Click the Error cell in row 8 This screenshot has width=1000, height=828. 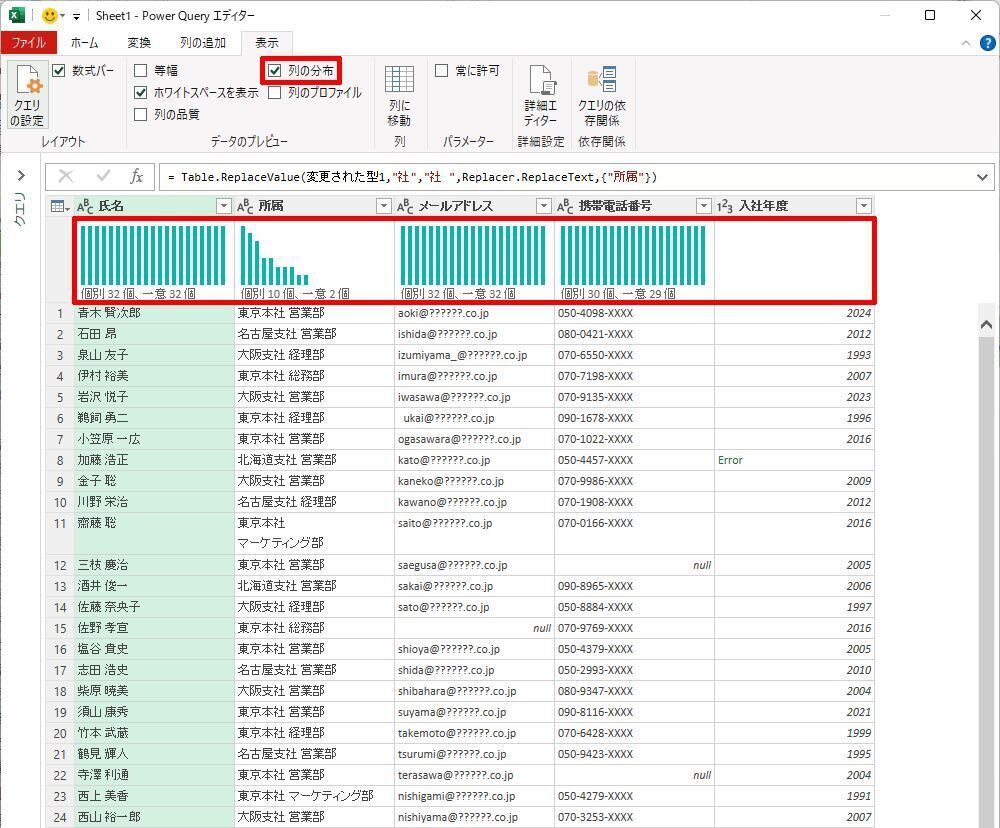793,460
